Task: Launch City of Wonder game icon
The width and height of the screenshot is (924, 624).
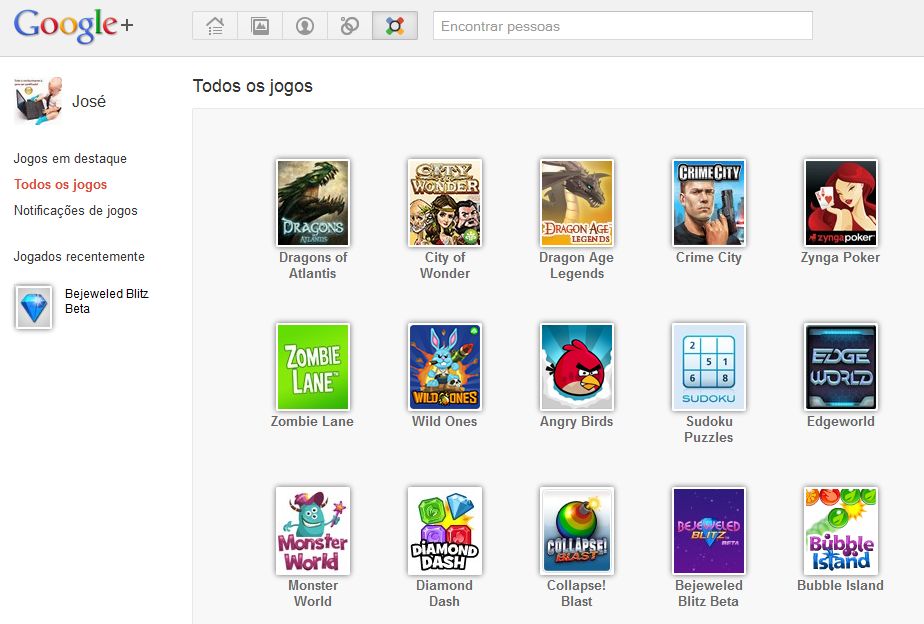Action: tap(445, 203)
